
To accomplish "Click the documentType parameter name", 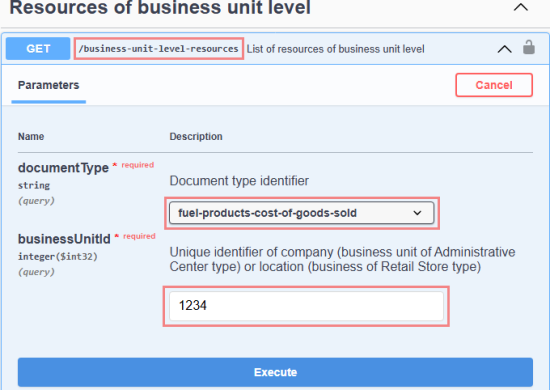I will [x=63, y=168].
